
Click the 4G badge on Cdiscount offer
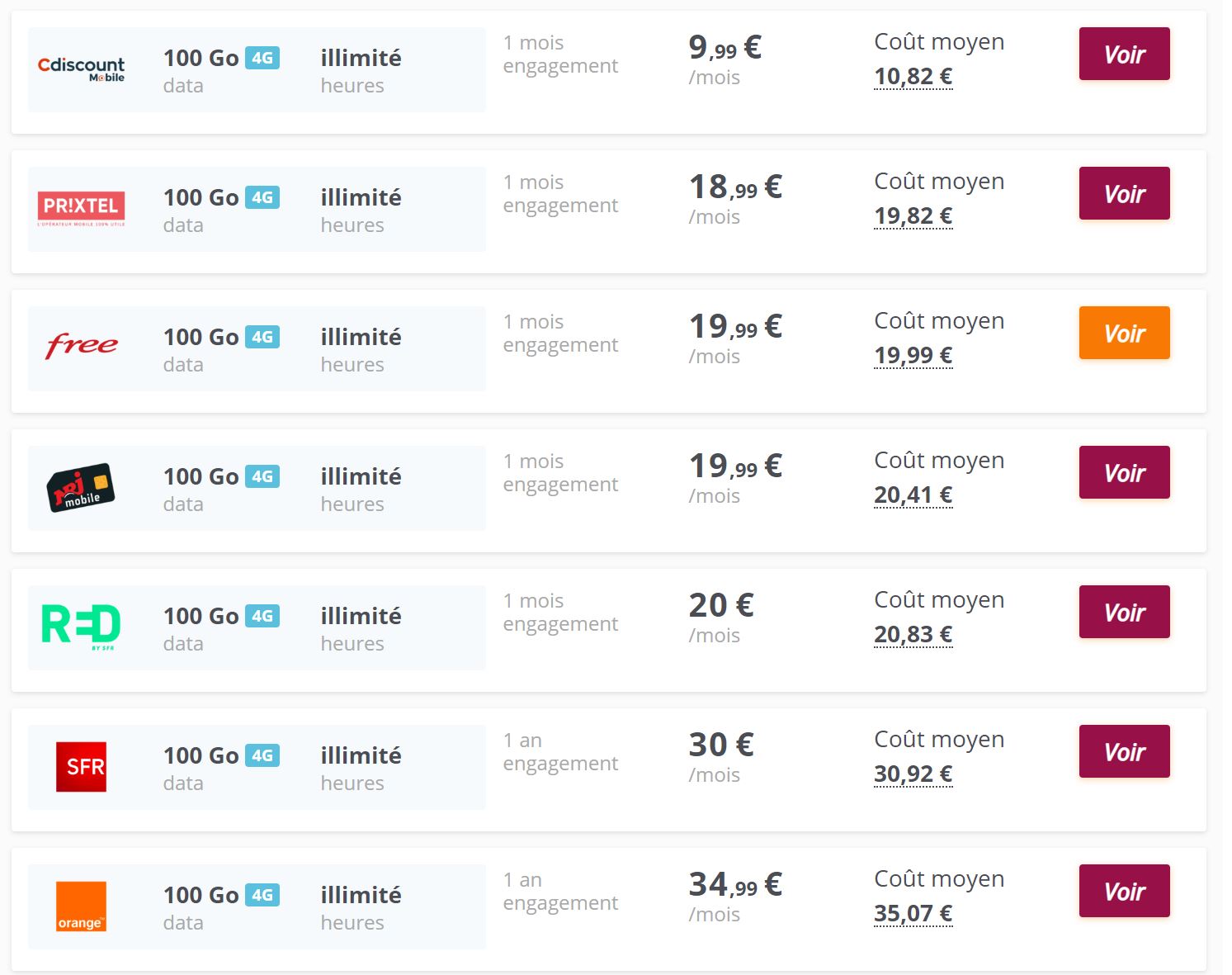coord(262,58)
